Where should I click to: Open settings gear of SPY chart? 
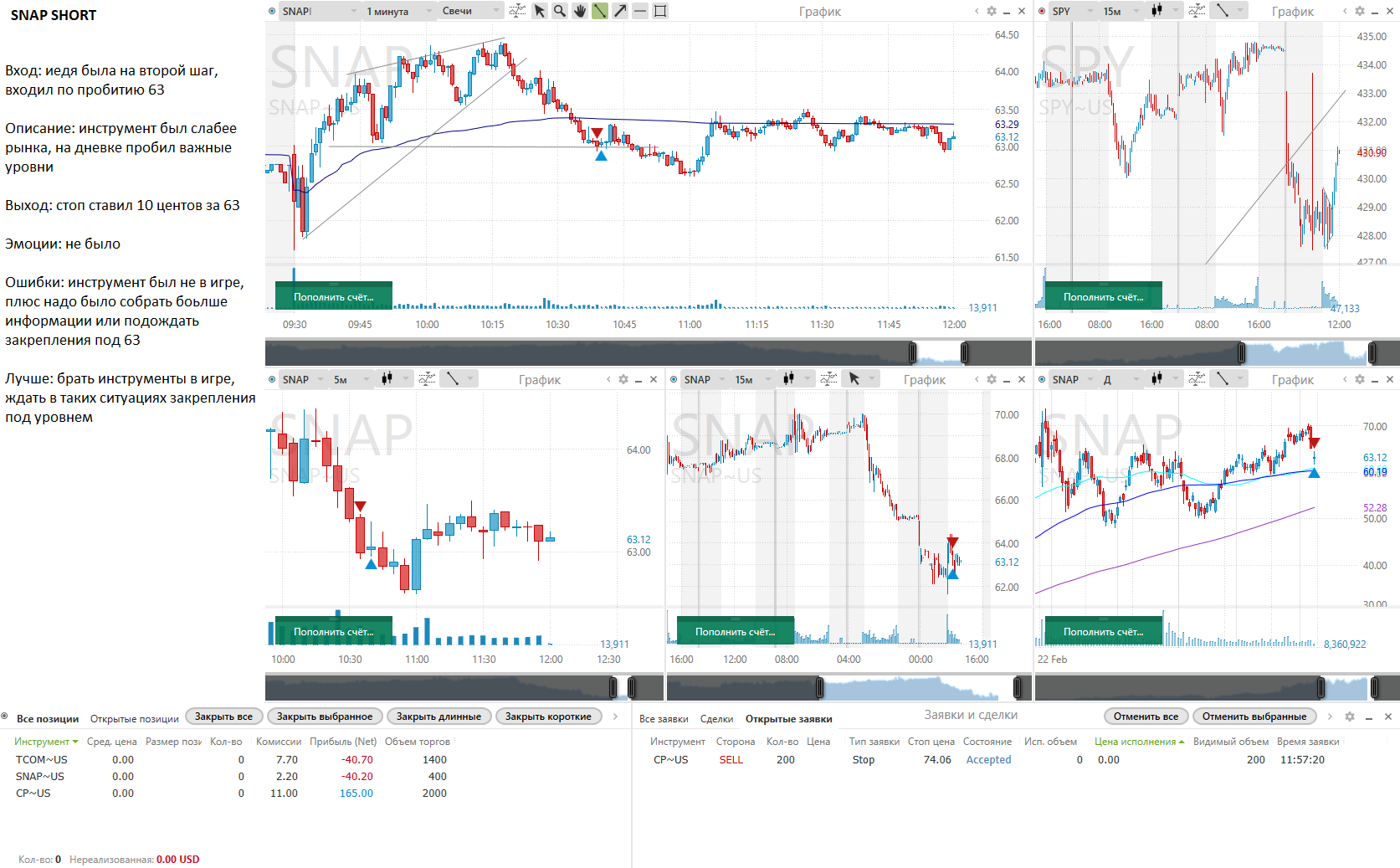point(1360,11)
